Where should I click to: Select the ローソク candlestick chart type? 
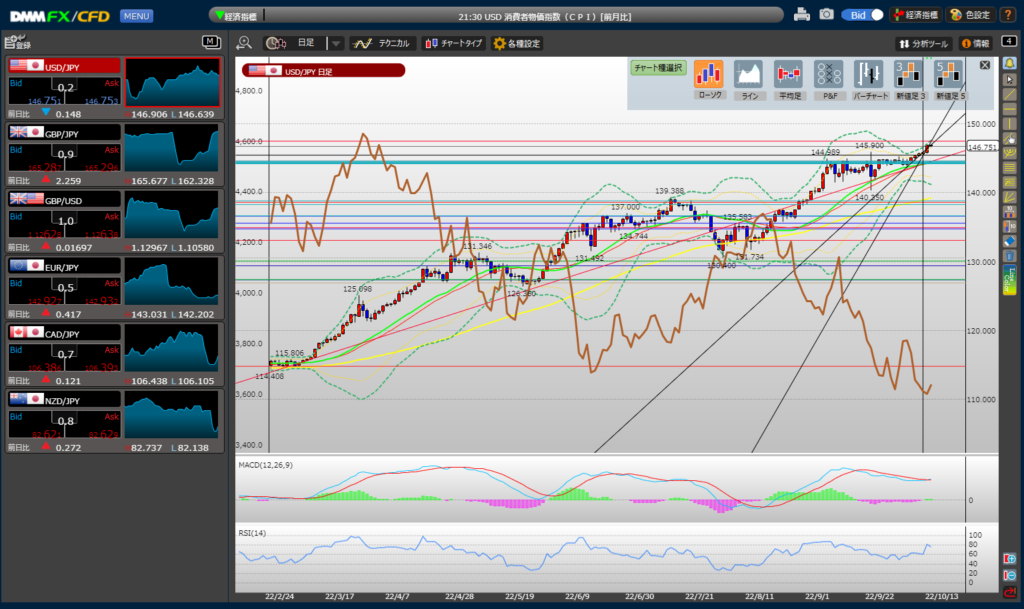click(708, 79)
